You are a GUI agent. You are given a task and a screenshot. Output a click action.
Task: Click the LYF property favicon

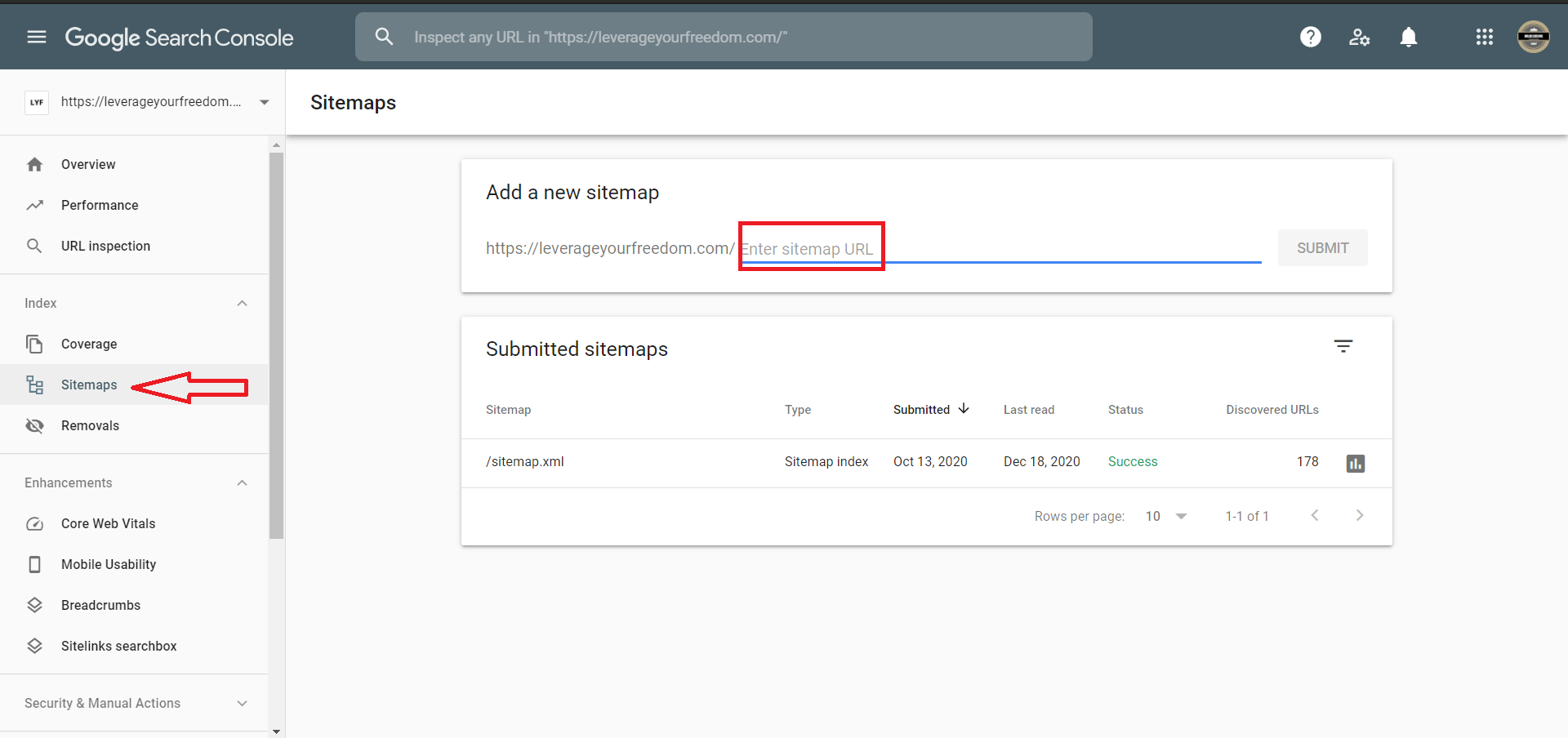pyautogui.click(x=37, y=102)
